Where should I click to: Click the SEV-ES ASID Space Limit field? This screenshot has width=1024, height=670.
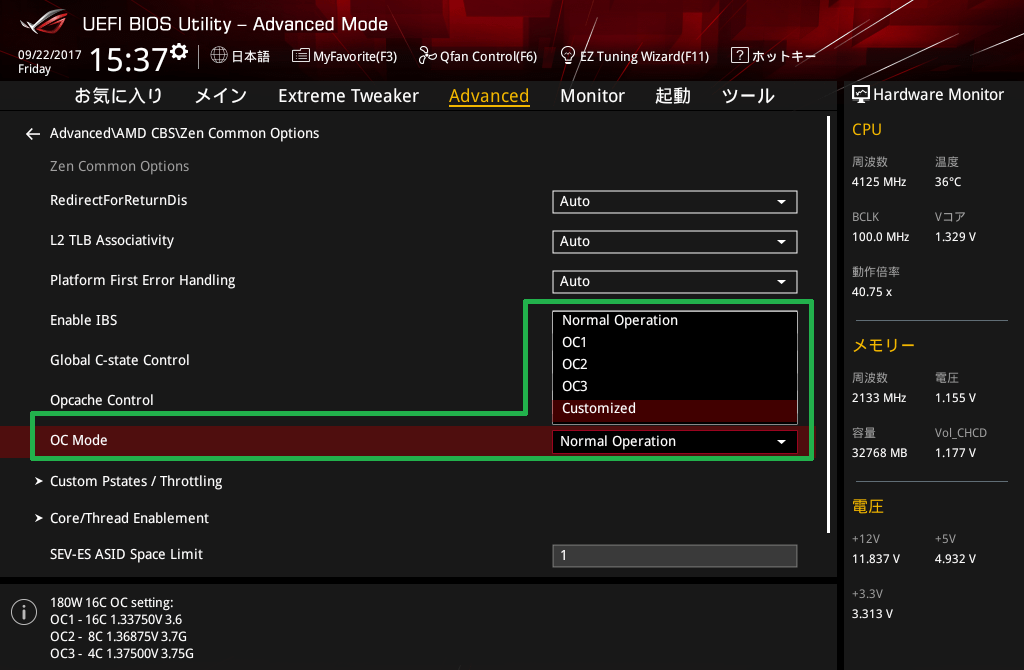pos(675,556)
